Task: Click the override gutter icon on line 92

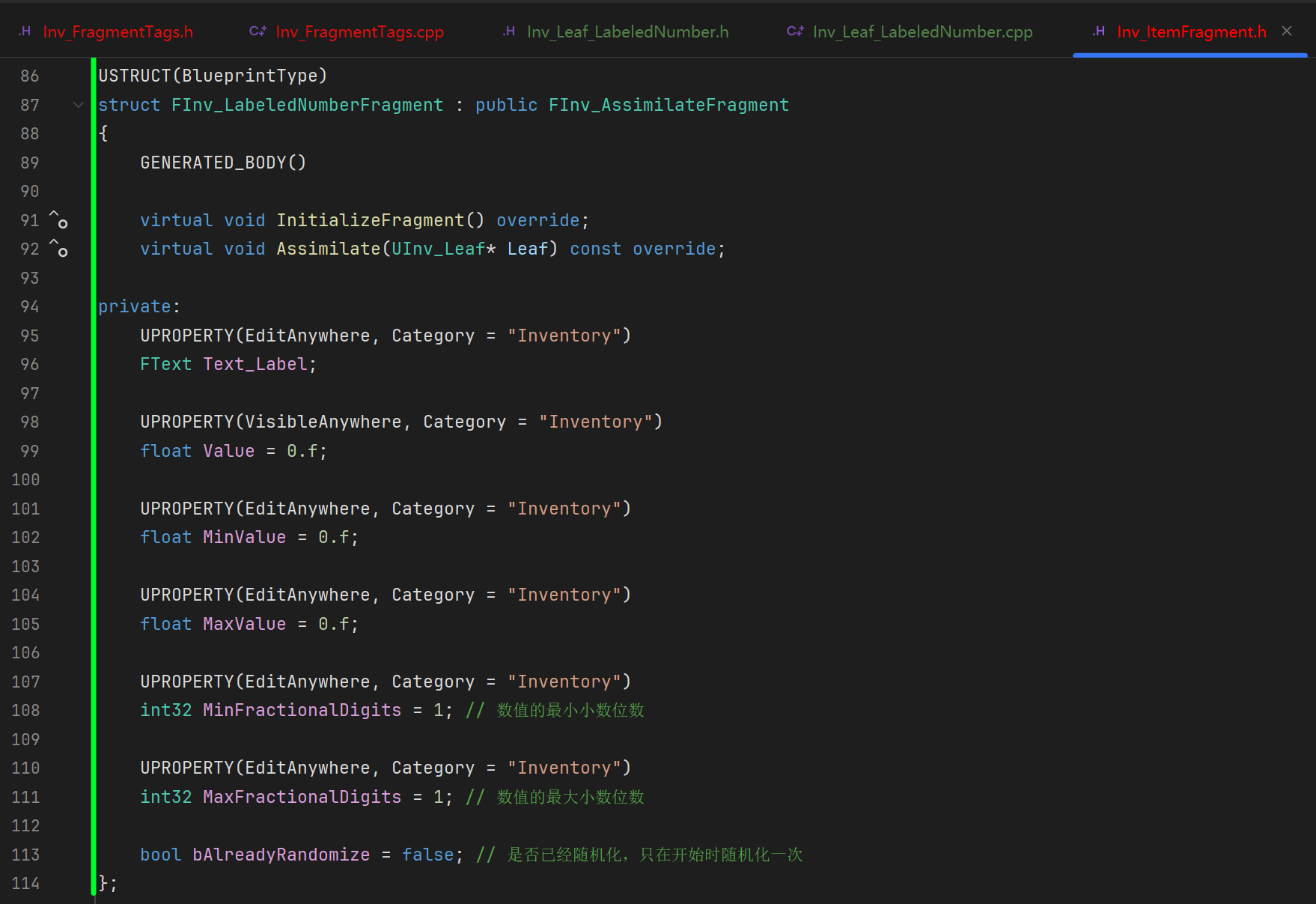Action: click(58, 248)
